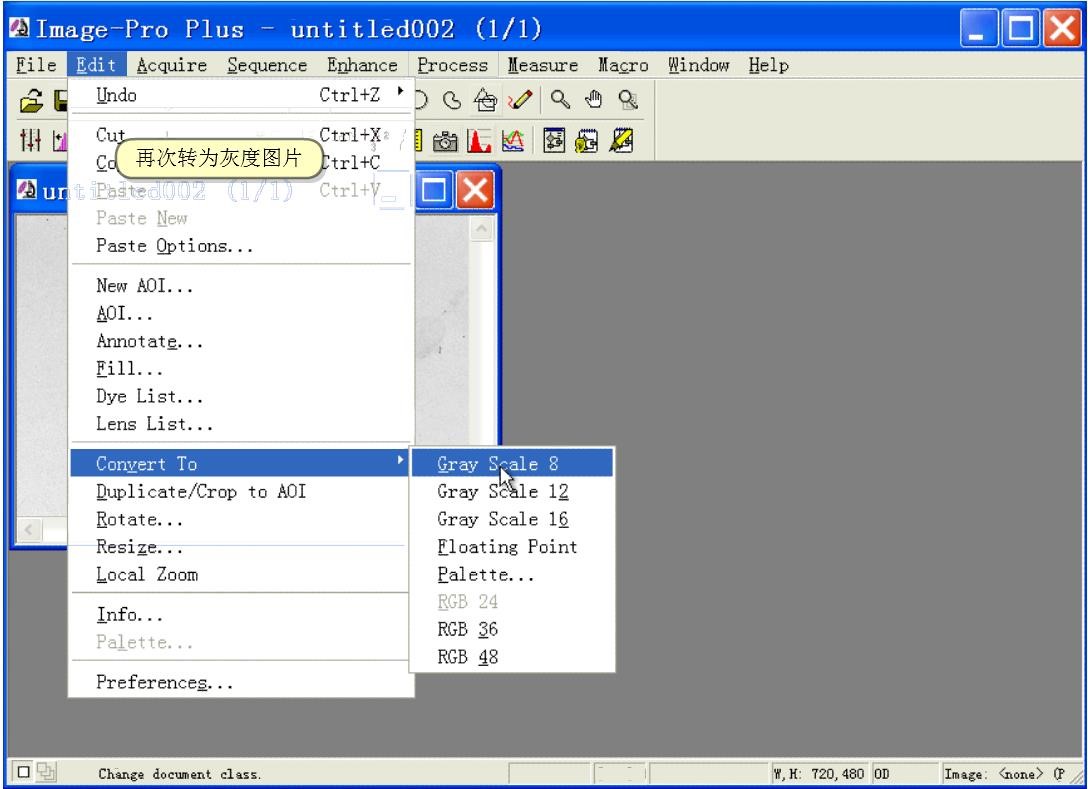This screenshot has height=789, width=1088.
Task: Open the Enhance menu
Action: (x=362, y=65)
